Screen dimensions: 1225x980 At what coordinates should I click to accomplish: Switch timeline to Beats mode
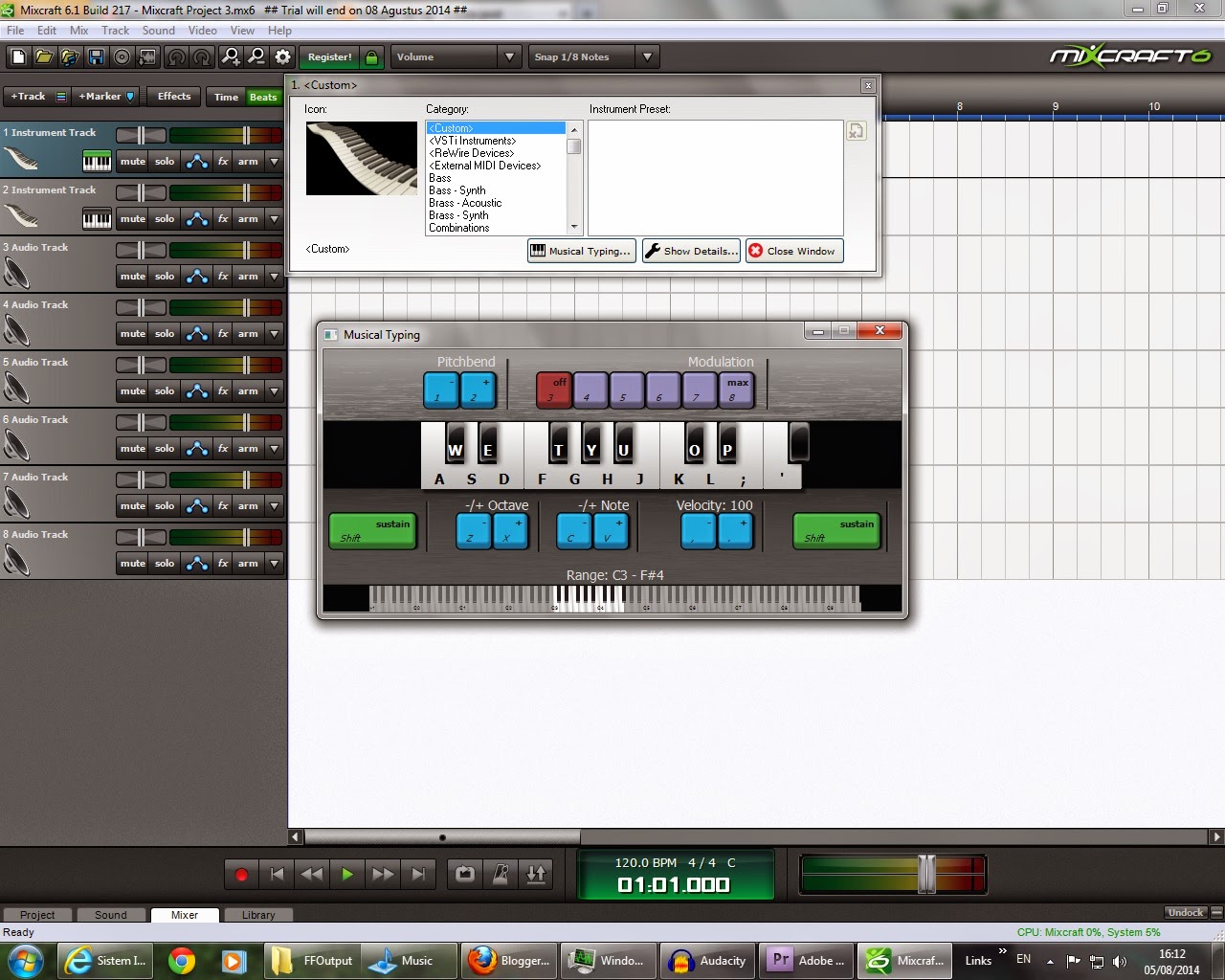click(263, 97)
